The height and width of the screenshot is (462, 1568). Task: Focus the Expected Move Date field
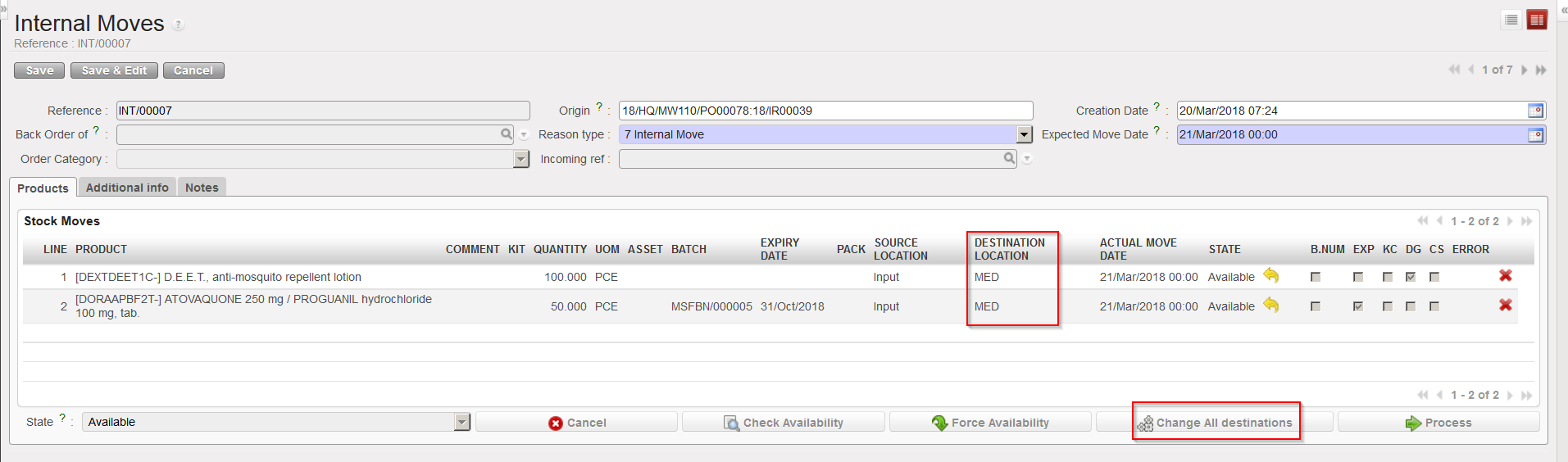coord(1351,134)
